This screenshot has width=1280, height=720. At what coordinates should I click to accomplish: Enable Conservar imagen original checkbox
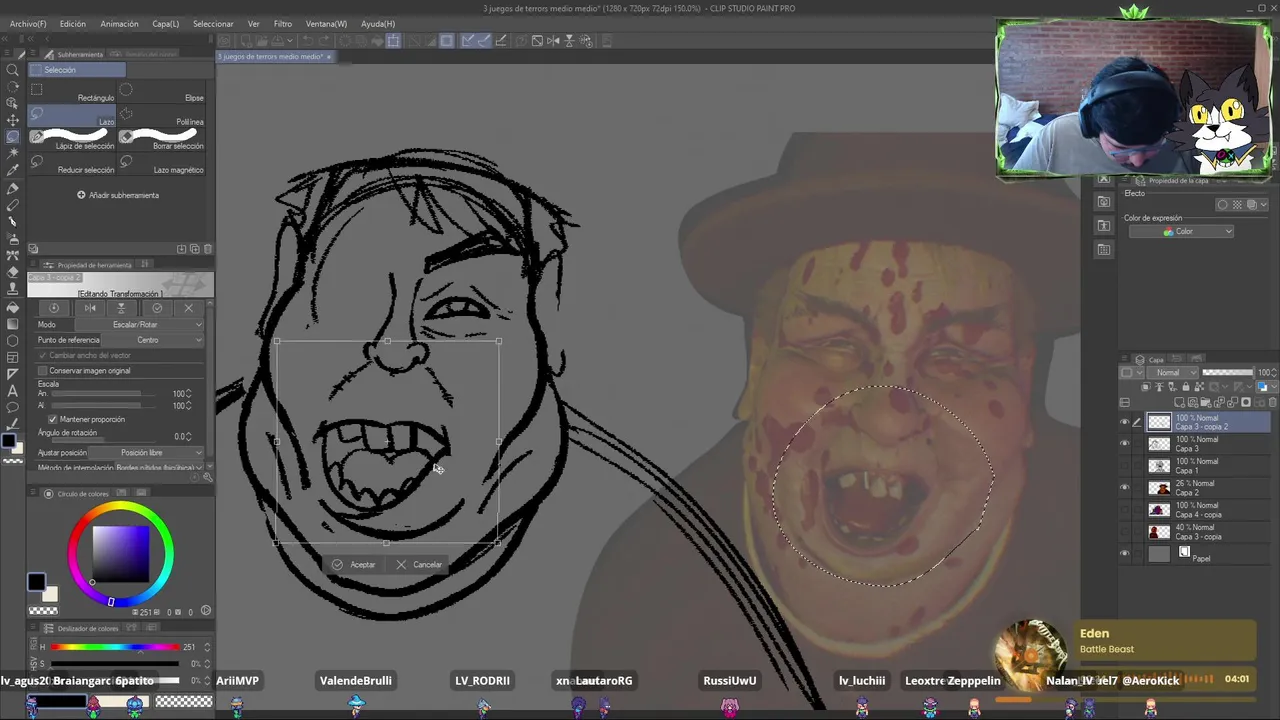43,371
